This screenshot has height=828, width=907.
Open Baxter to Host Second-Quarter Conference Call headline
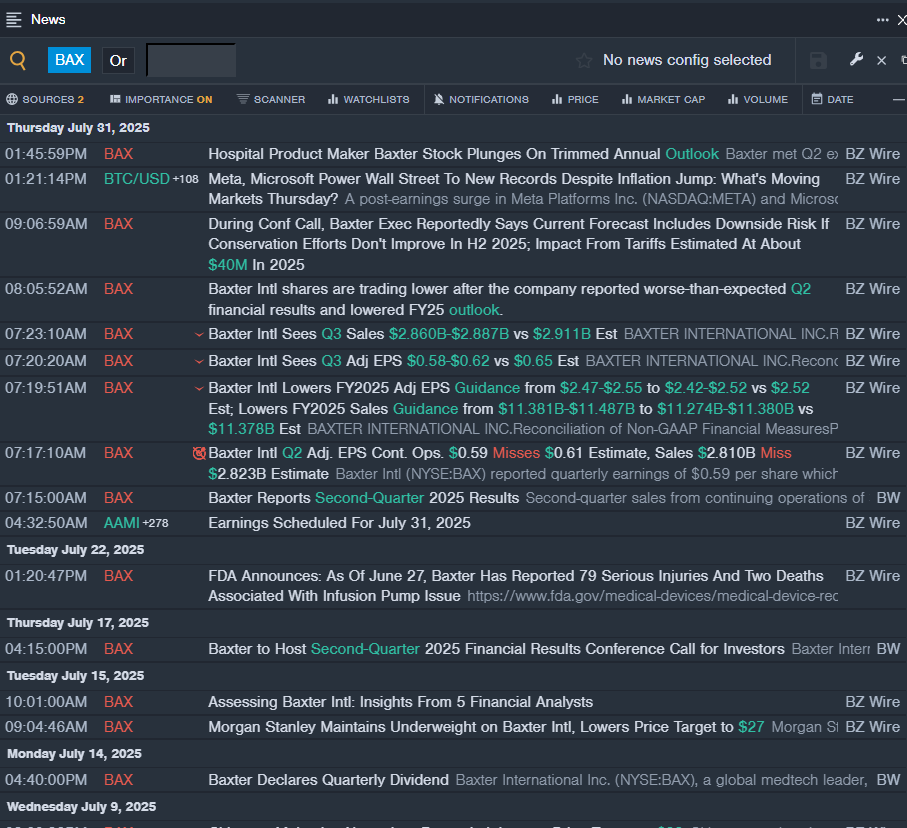pyautogui.click(x=496, y=649)
